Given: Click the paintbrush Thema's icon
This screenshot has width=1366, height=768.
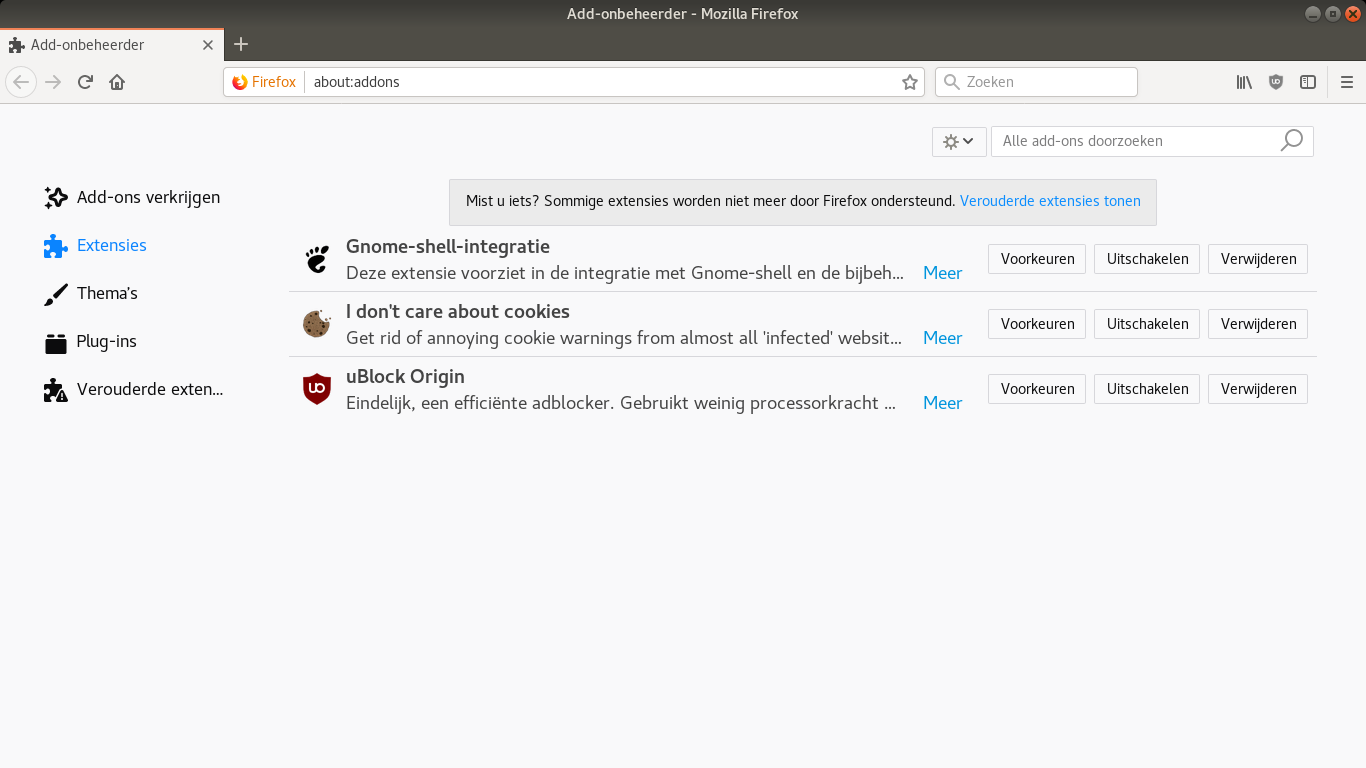Looking at the screenshot, I should (56, 294).
